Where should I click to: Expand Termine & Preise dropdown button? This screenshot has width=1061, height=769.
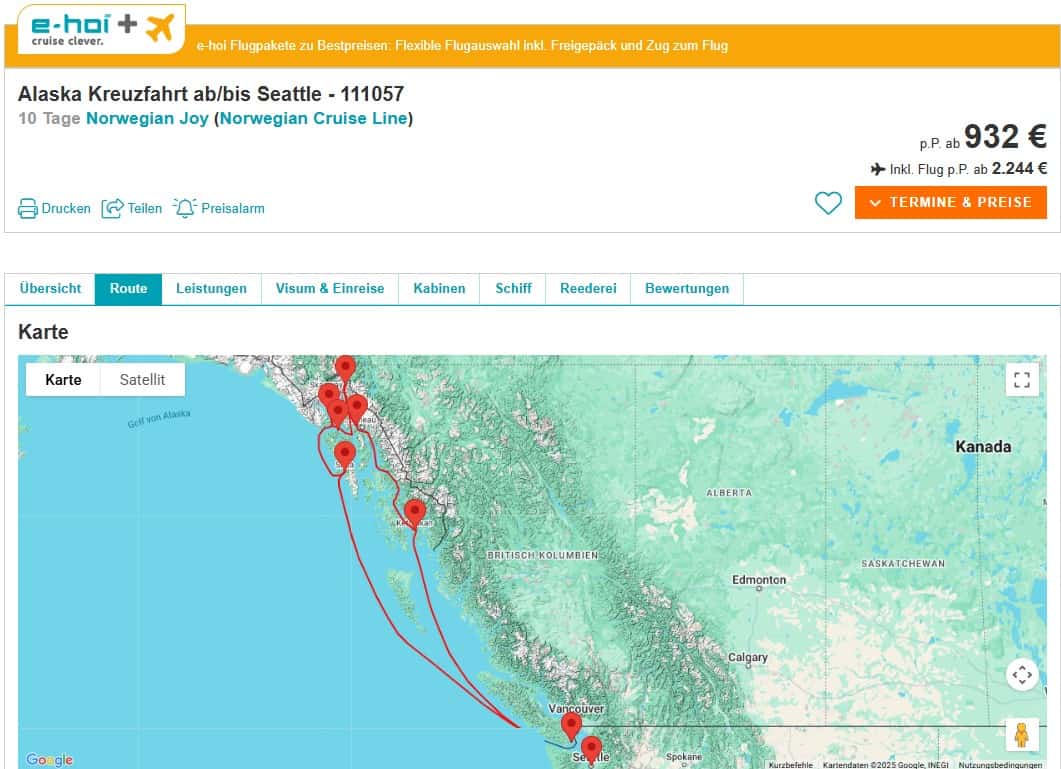point(950,202)
